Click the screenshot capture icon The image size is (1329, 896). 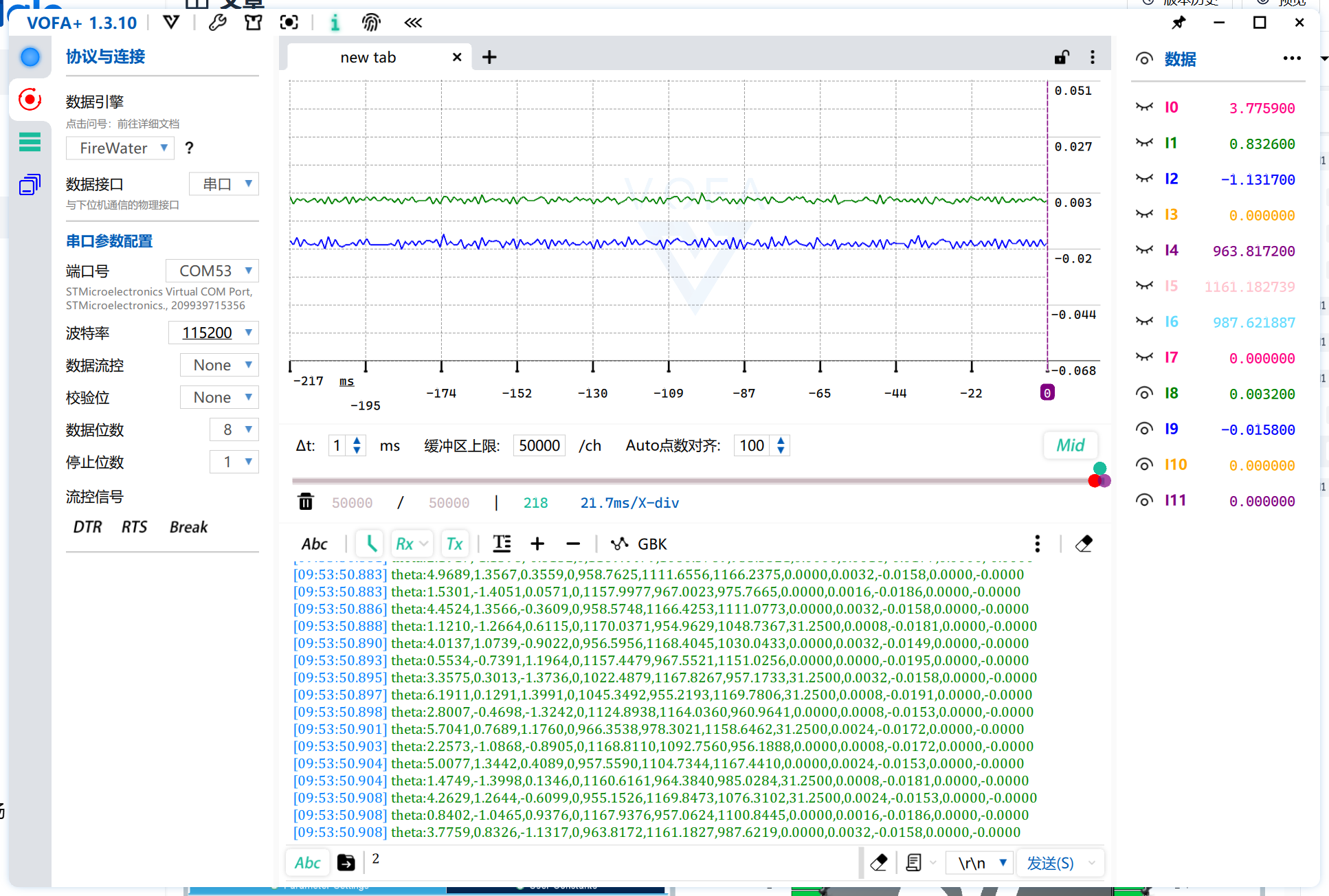click(x=289, y=23)
